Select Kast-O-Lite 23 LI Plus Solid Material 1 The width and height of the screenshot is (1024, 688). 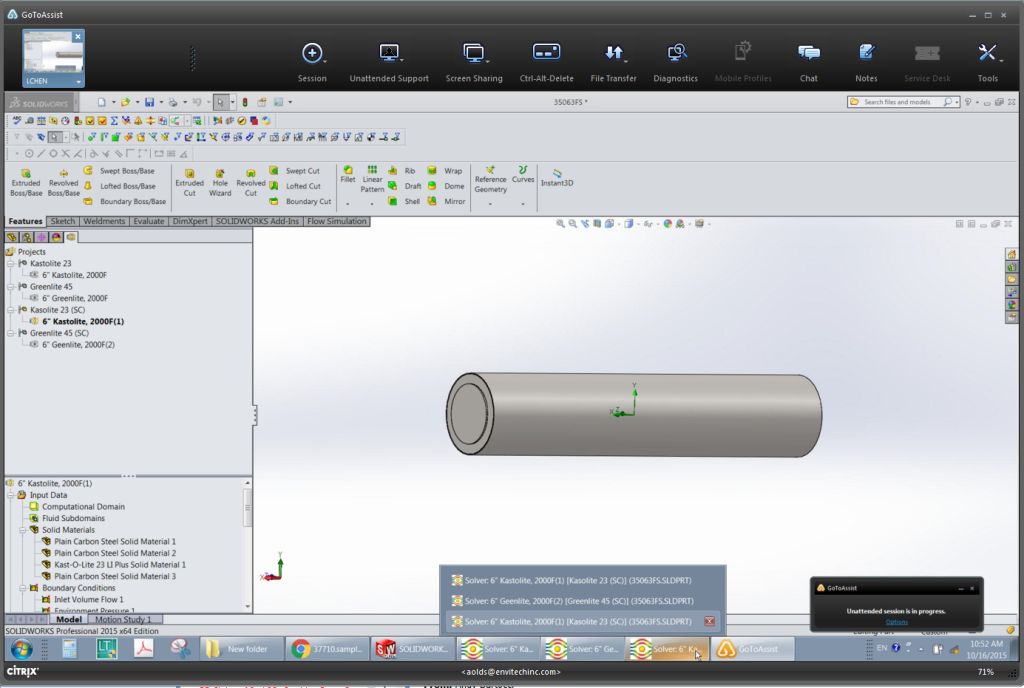[114, 565]
